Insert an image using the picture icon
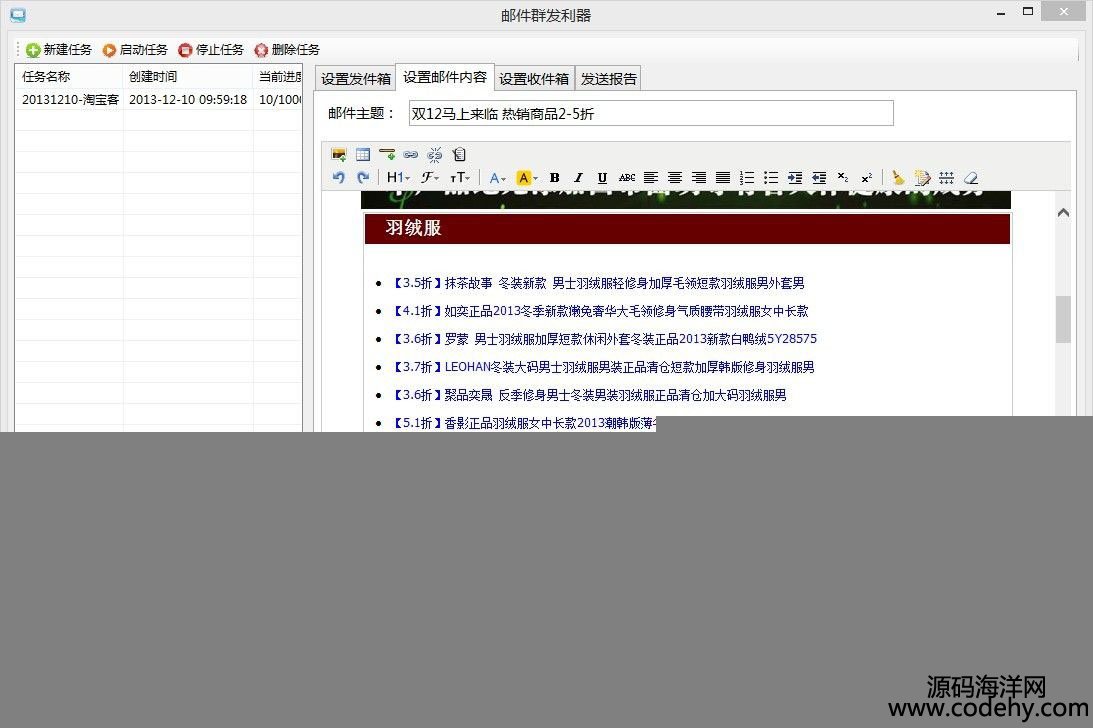This screenshot has width=1093, height=728. click(x=339, y=154)
